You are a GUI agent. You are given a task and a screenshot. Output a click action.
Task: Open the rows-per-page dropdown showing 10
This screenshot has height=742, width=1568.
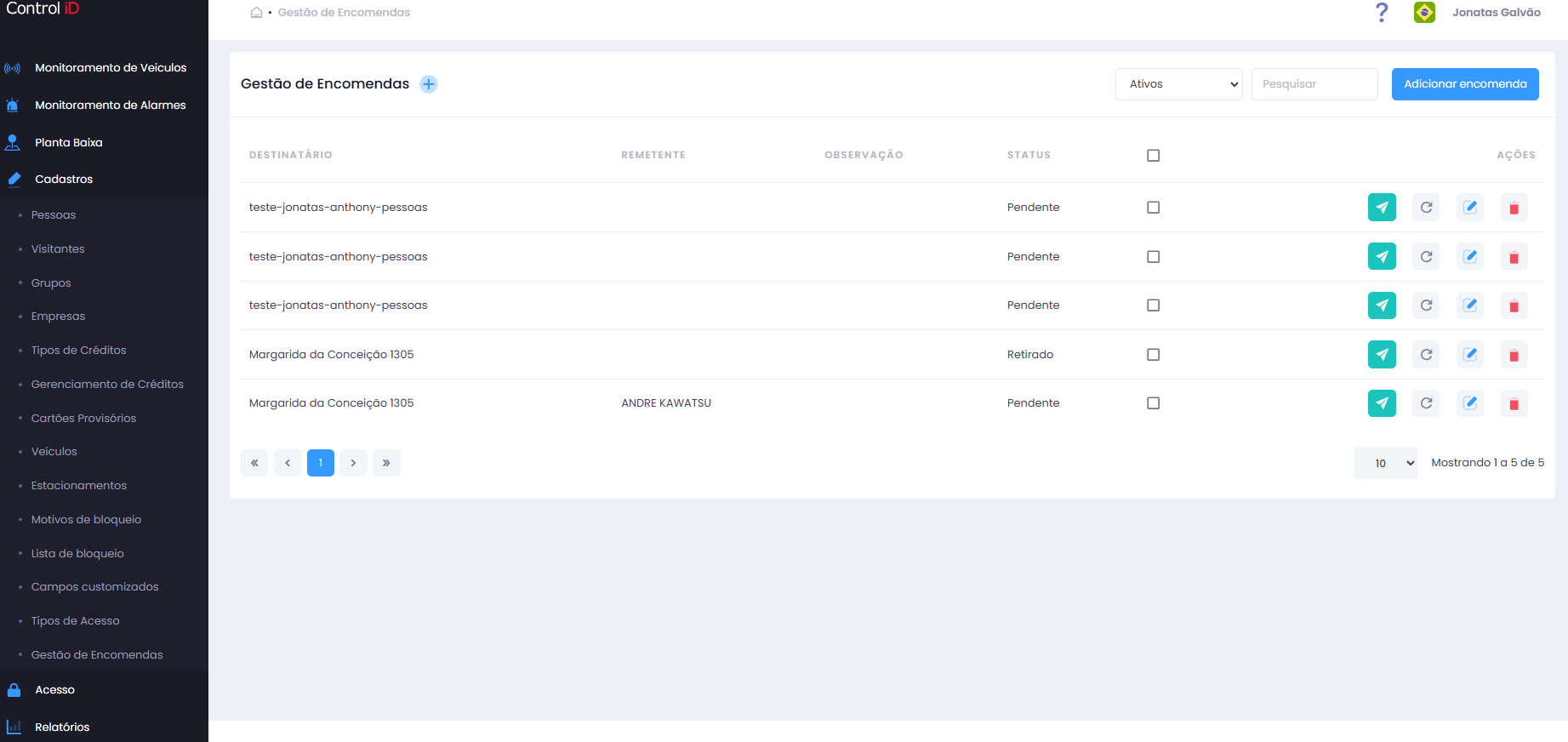pyautogui.click(x=1386, y=463)
